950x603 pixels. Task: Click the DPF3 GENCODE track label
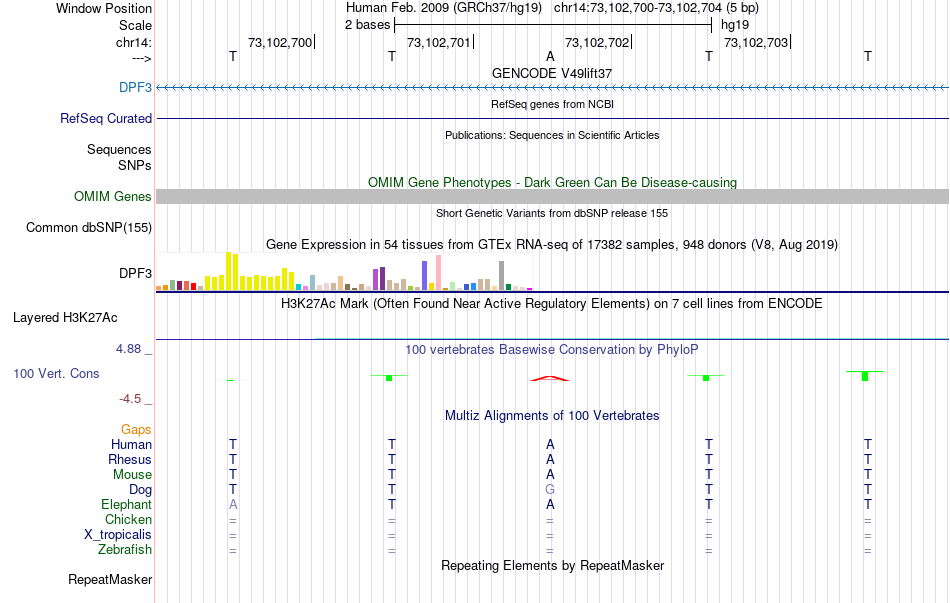point(135,87)
